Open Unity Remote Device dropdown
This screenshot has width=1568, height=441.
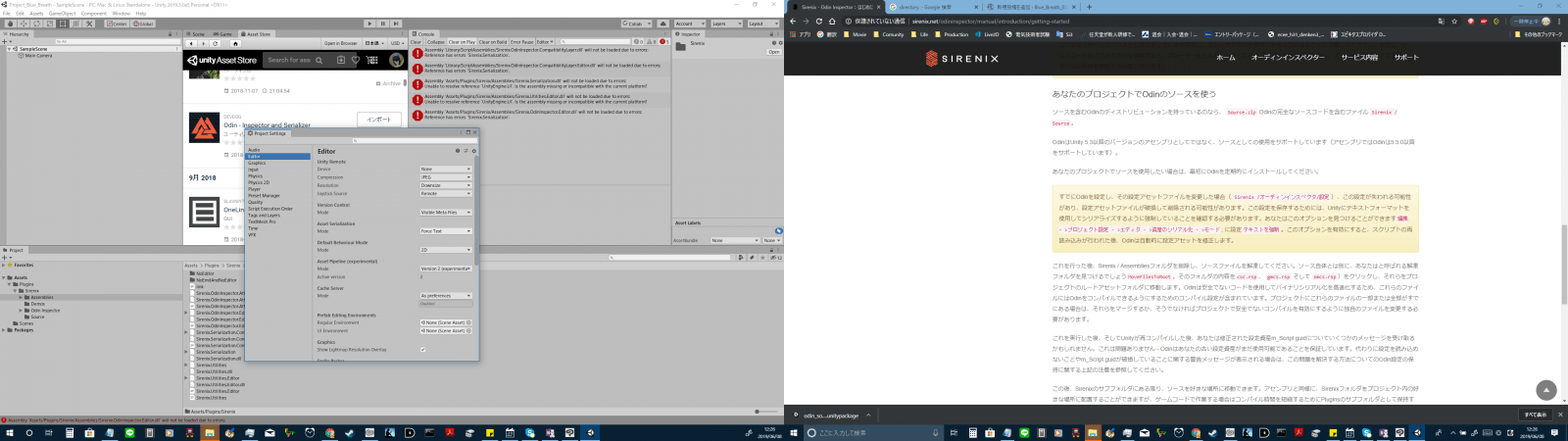(446, 169)
